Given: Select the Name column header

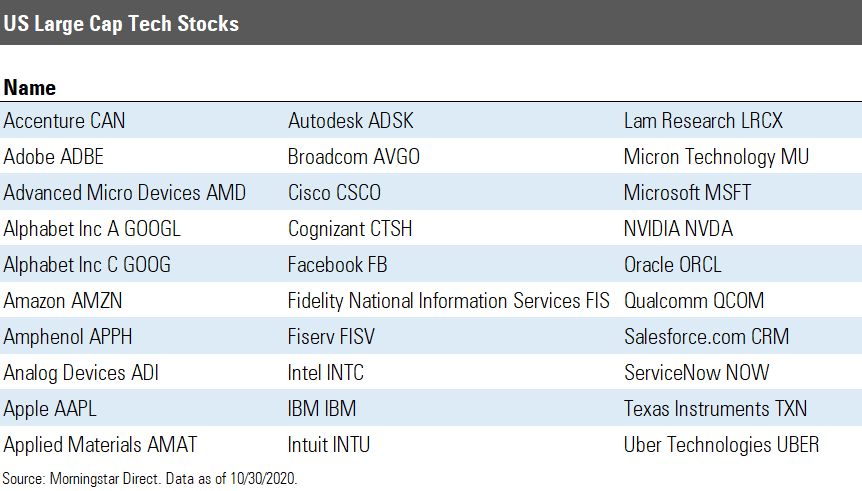Looking at the screenshot, I should 30,88.
